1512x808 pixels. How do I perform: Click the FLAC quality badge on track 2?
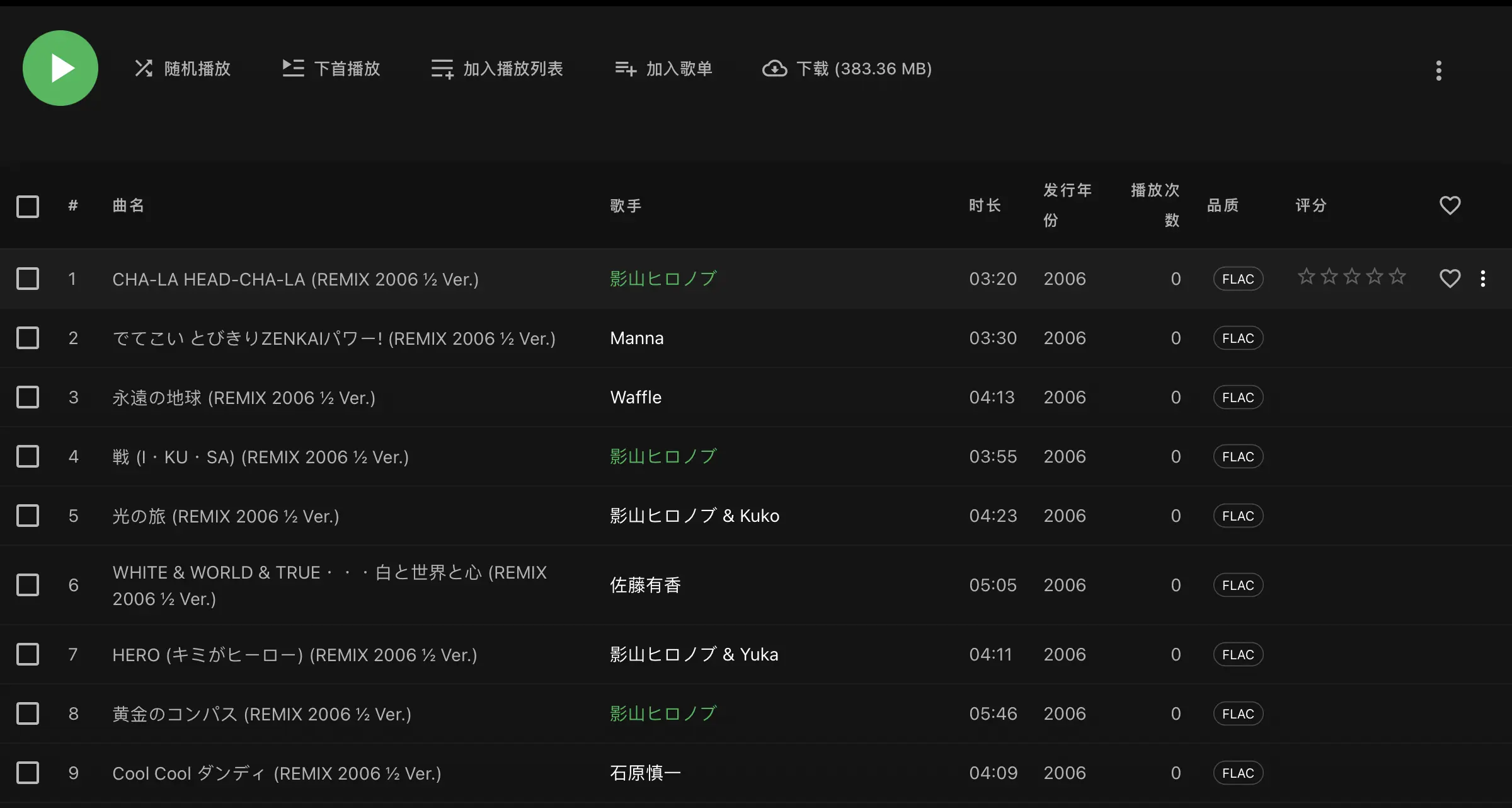[1237, 338]
